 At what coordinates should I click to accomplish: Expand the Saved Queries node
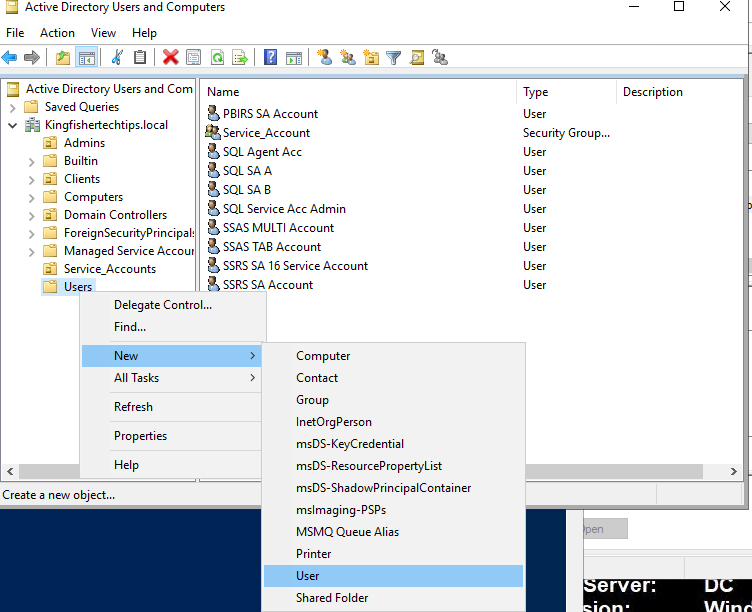point(12,107)
